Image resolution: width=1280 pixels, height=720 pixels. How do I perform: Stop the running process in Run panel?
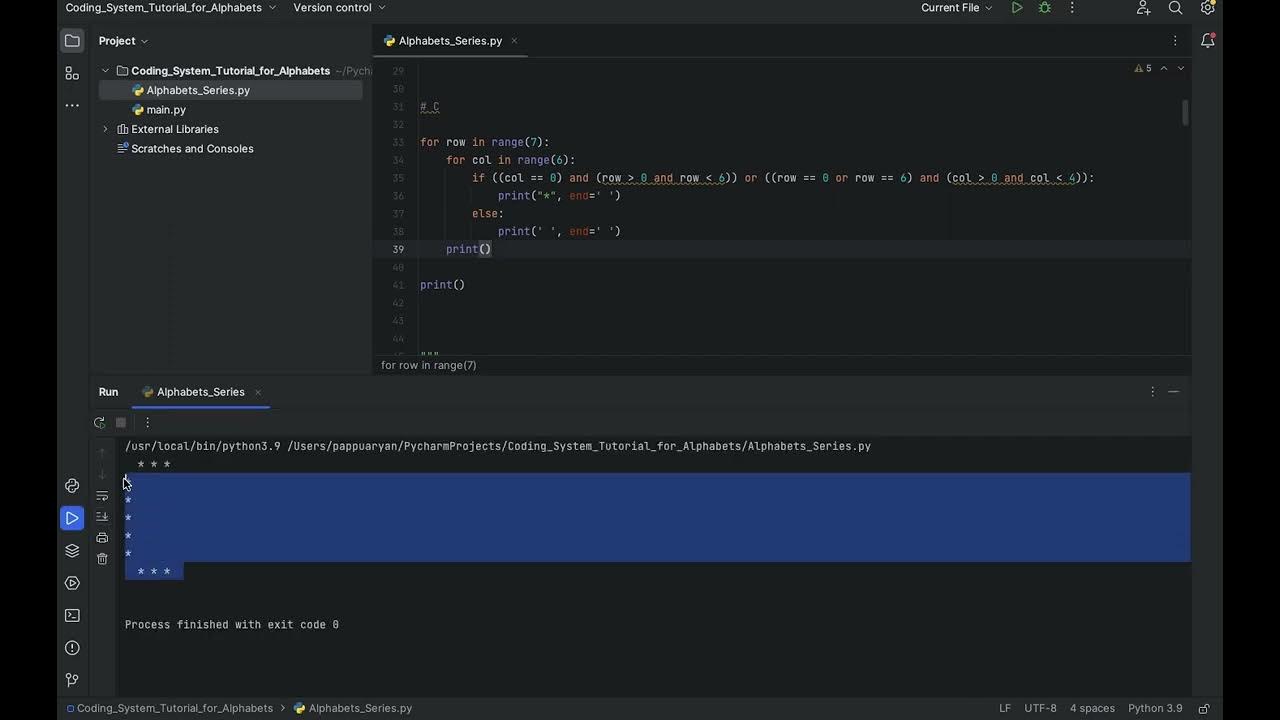pyautogui.click(x=121, y=423)
